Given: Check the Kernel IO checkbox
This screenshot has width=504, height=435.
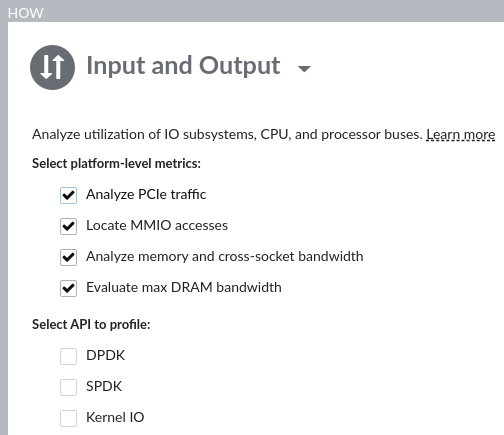Looking at the screenshot, I should (68, 418).
